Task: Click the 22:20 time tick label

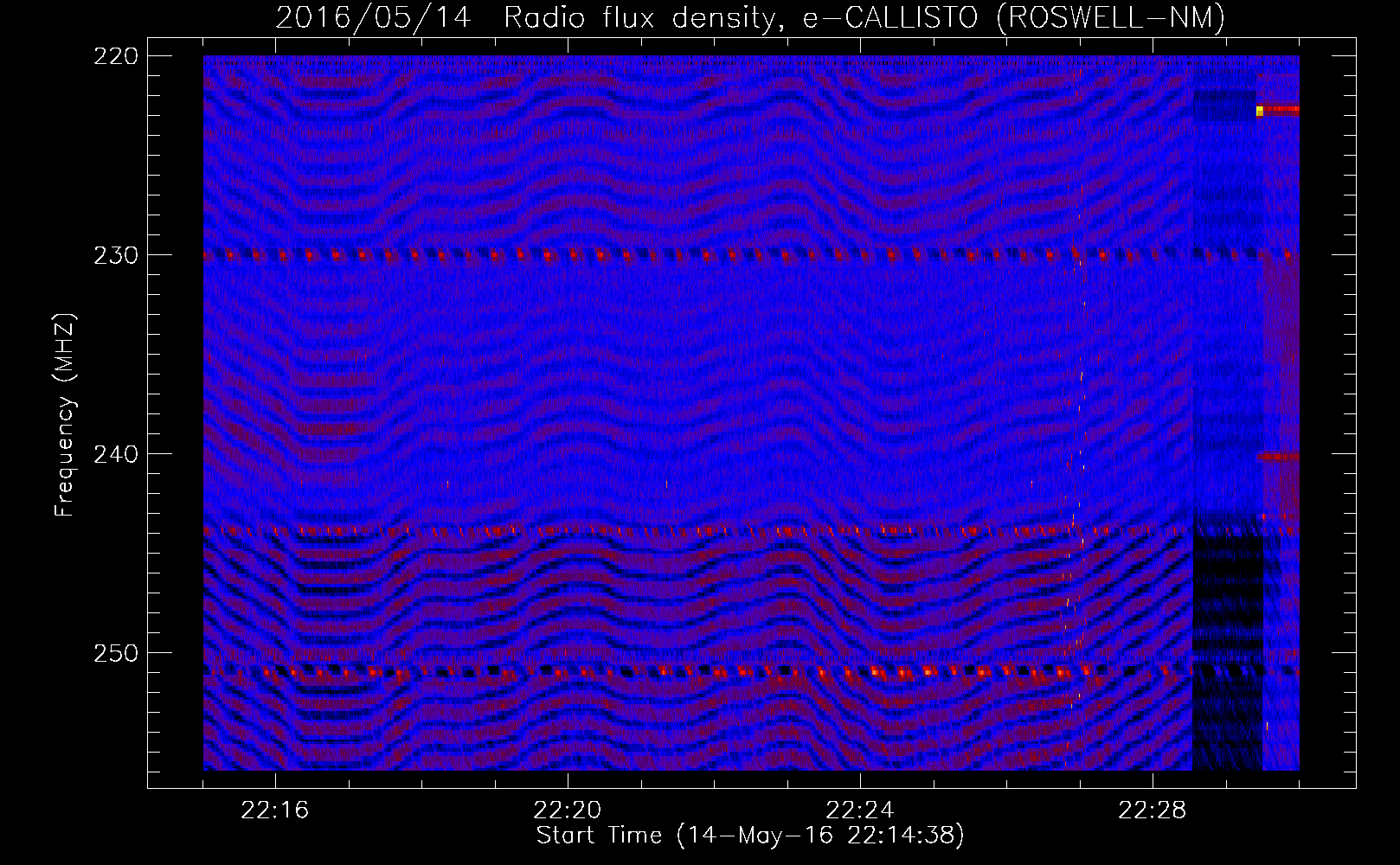Action: point(568,811)
